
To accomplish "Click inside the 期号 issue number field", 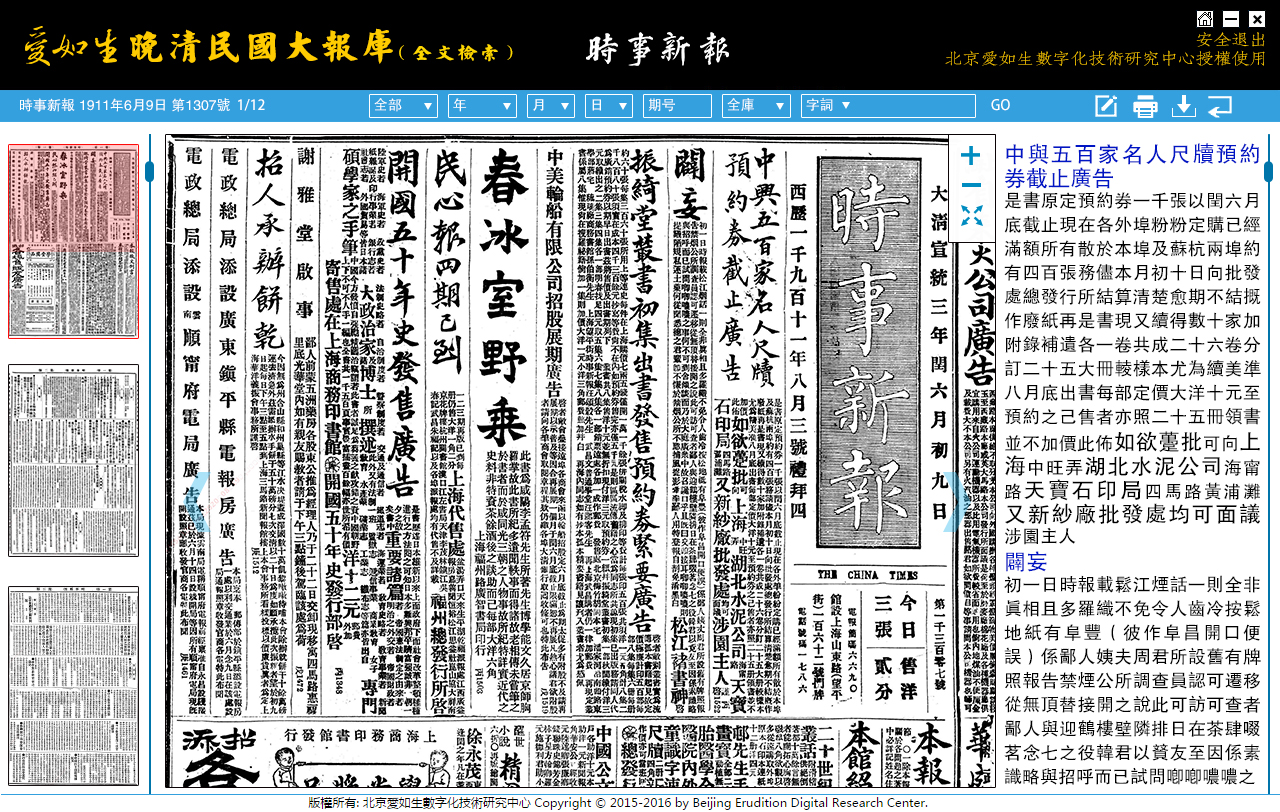I will click(x=677, y=104).
